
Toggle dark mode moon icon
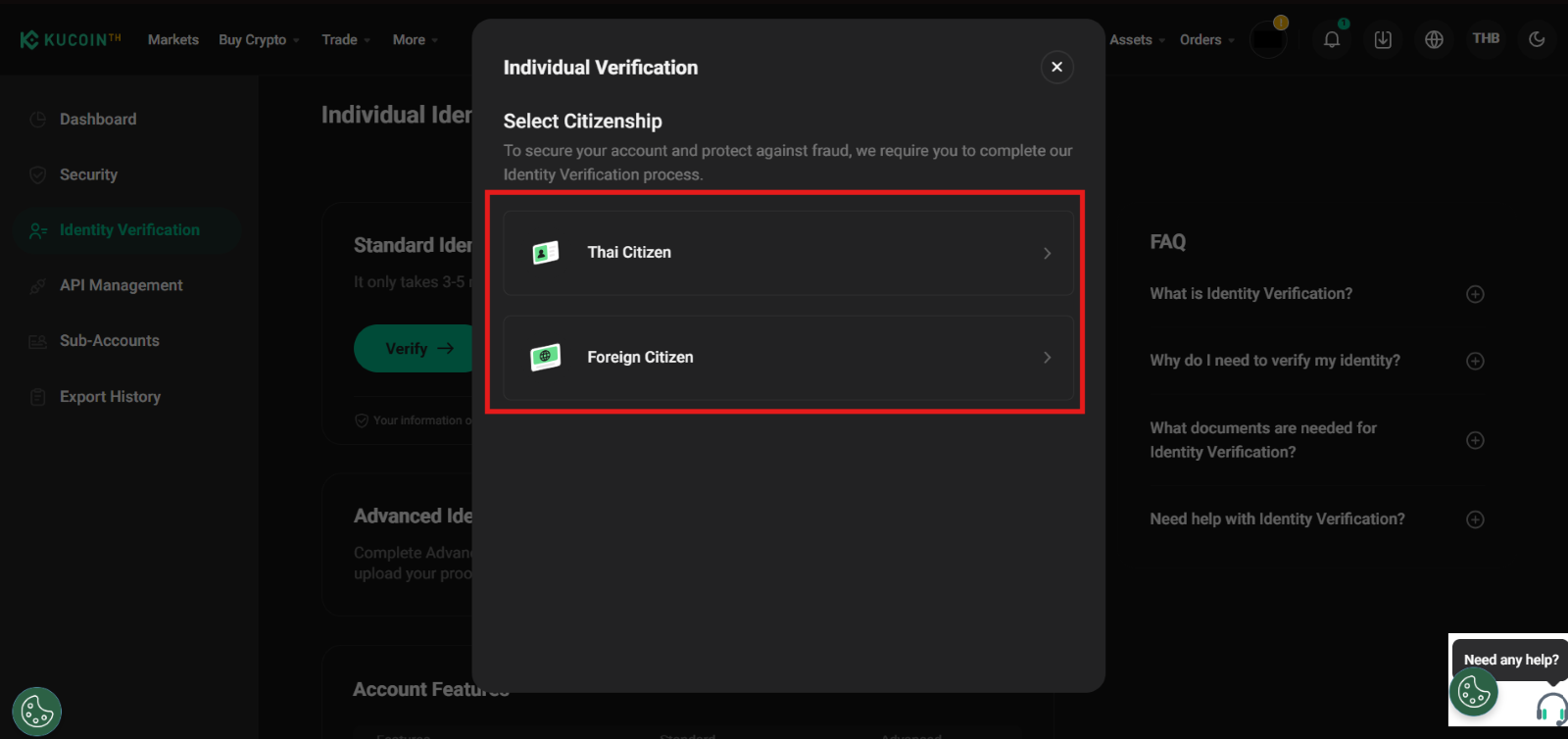click(1537, 39)
